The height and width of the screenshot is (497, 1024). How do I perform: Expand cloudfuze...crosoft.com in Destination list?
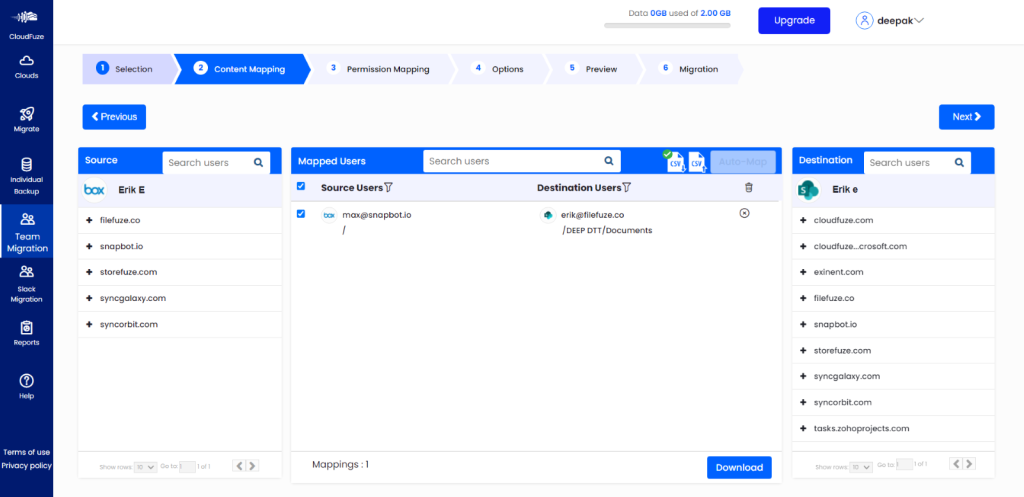click(x=803, y=246)
